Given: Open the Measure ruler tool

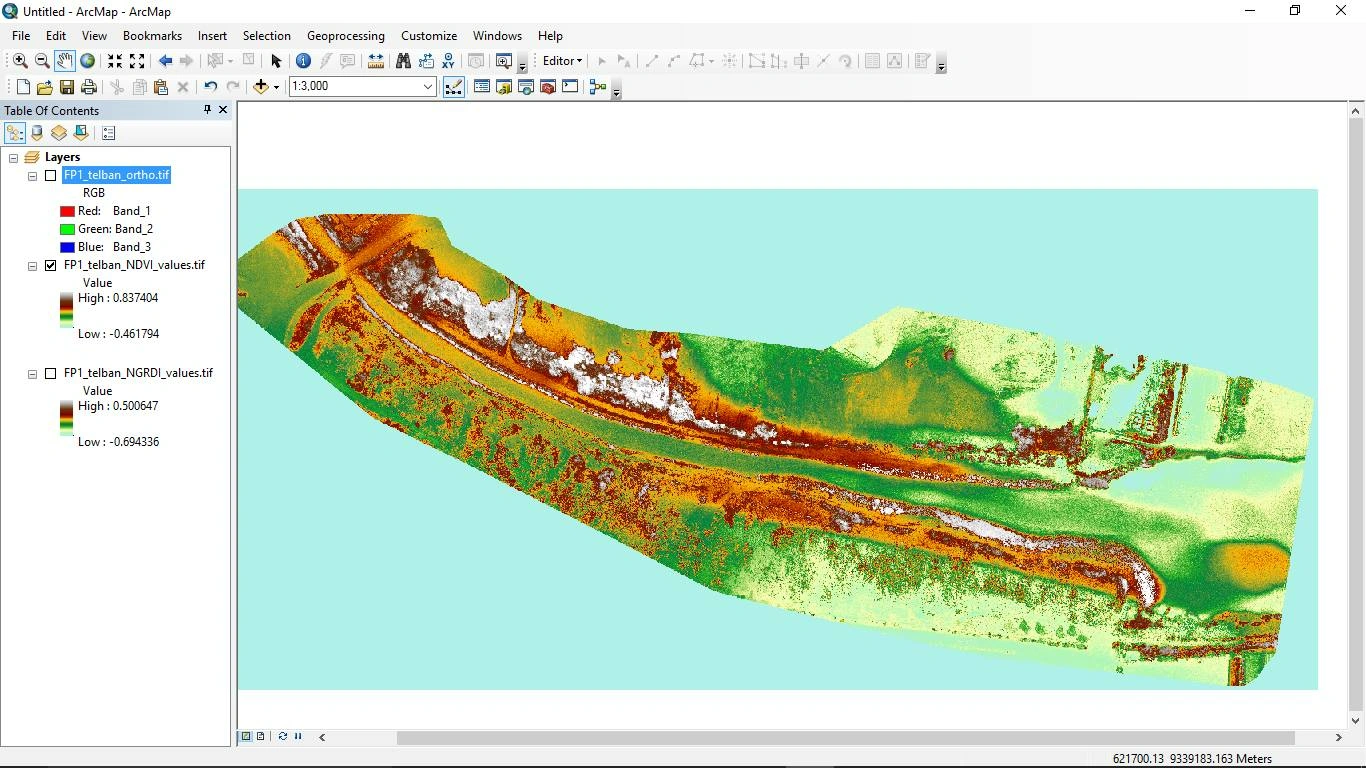Looking at the screenshot, I should pos(376,61).
